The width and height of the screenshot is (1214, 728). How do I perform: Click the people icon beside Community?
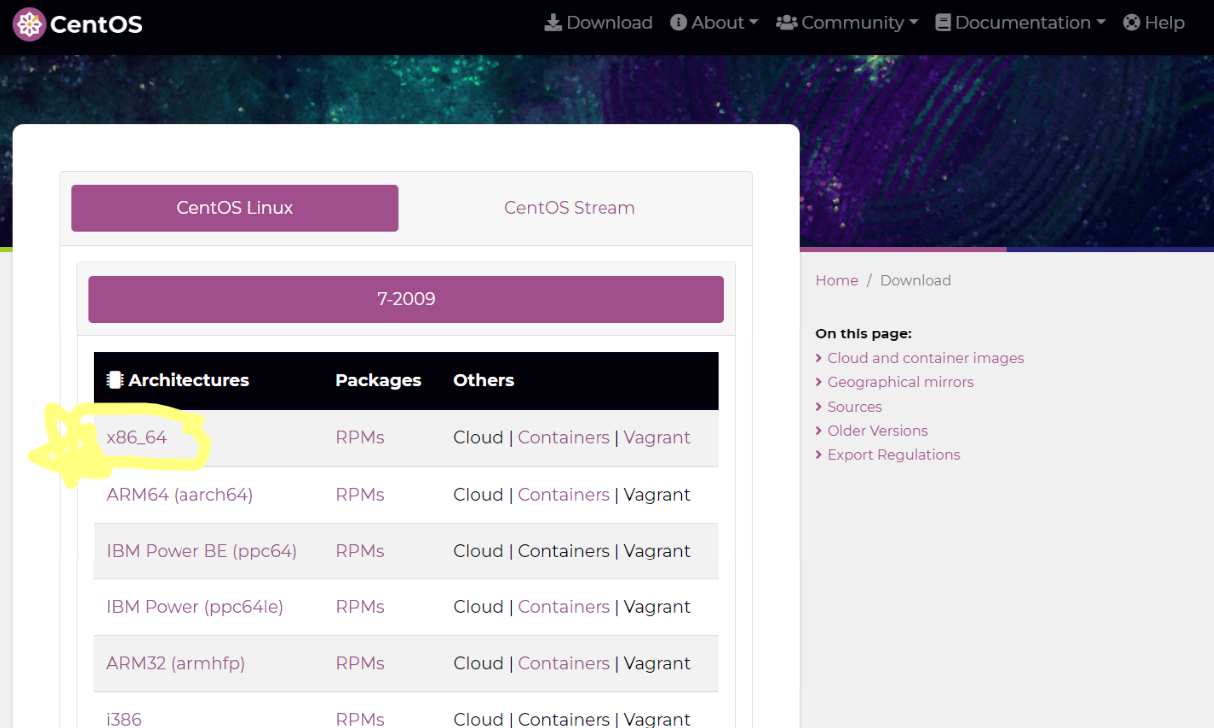(x=786, y=22)
